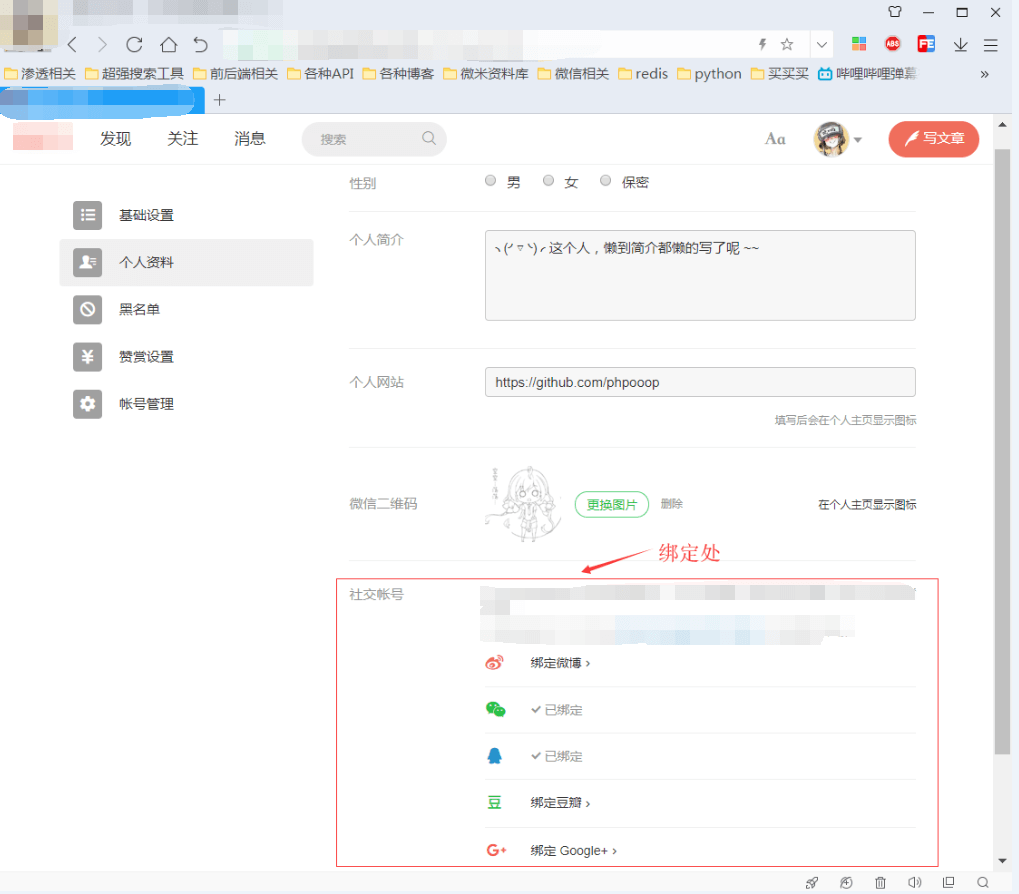This screenshot has width=1019, height=894.
Task: Click the scrollbar down arrow
Action: [1002, 861]
